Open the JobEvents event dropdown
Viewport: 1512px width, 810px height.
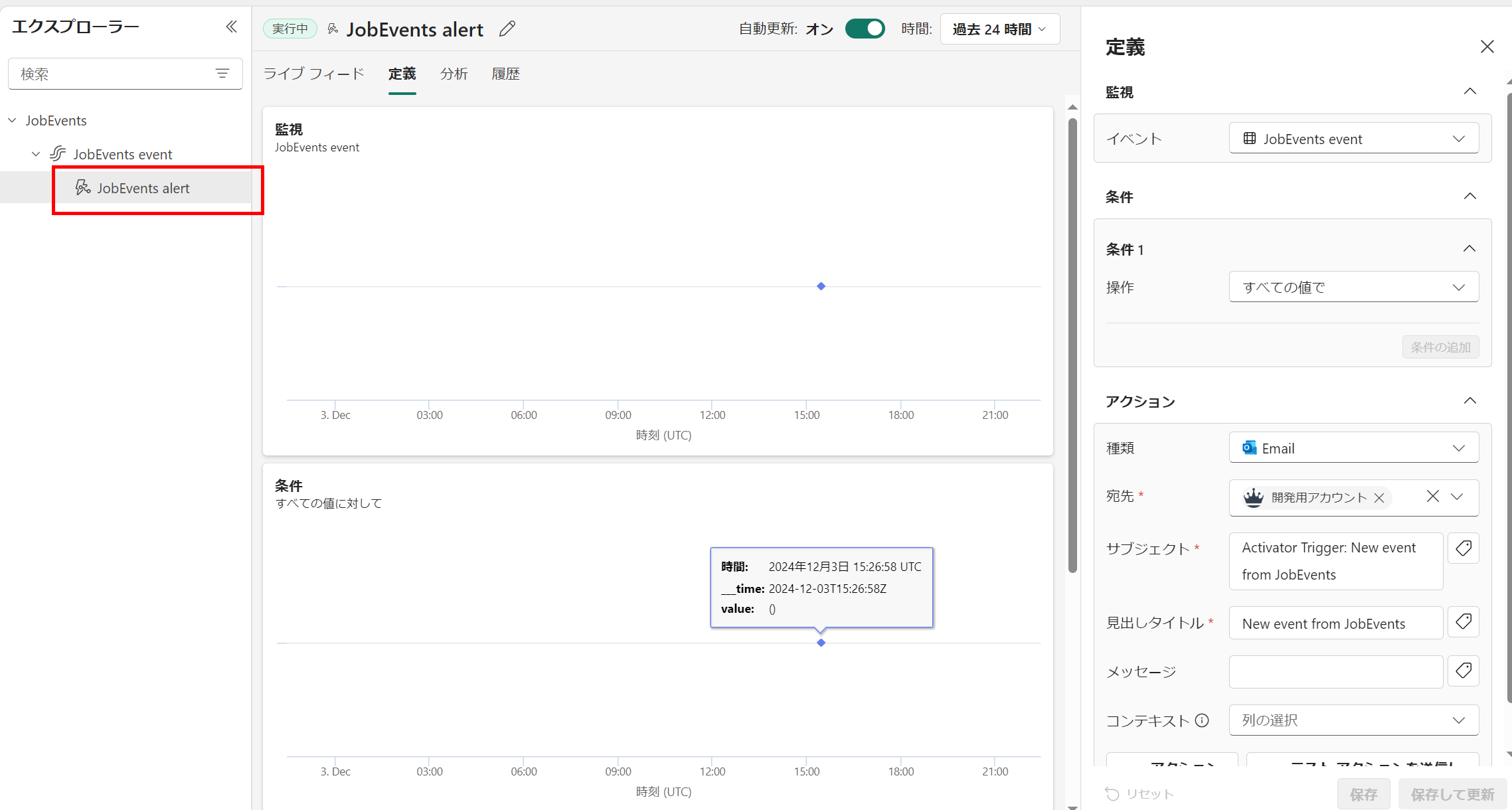[1353, 139]
